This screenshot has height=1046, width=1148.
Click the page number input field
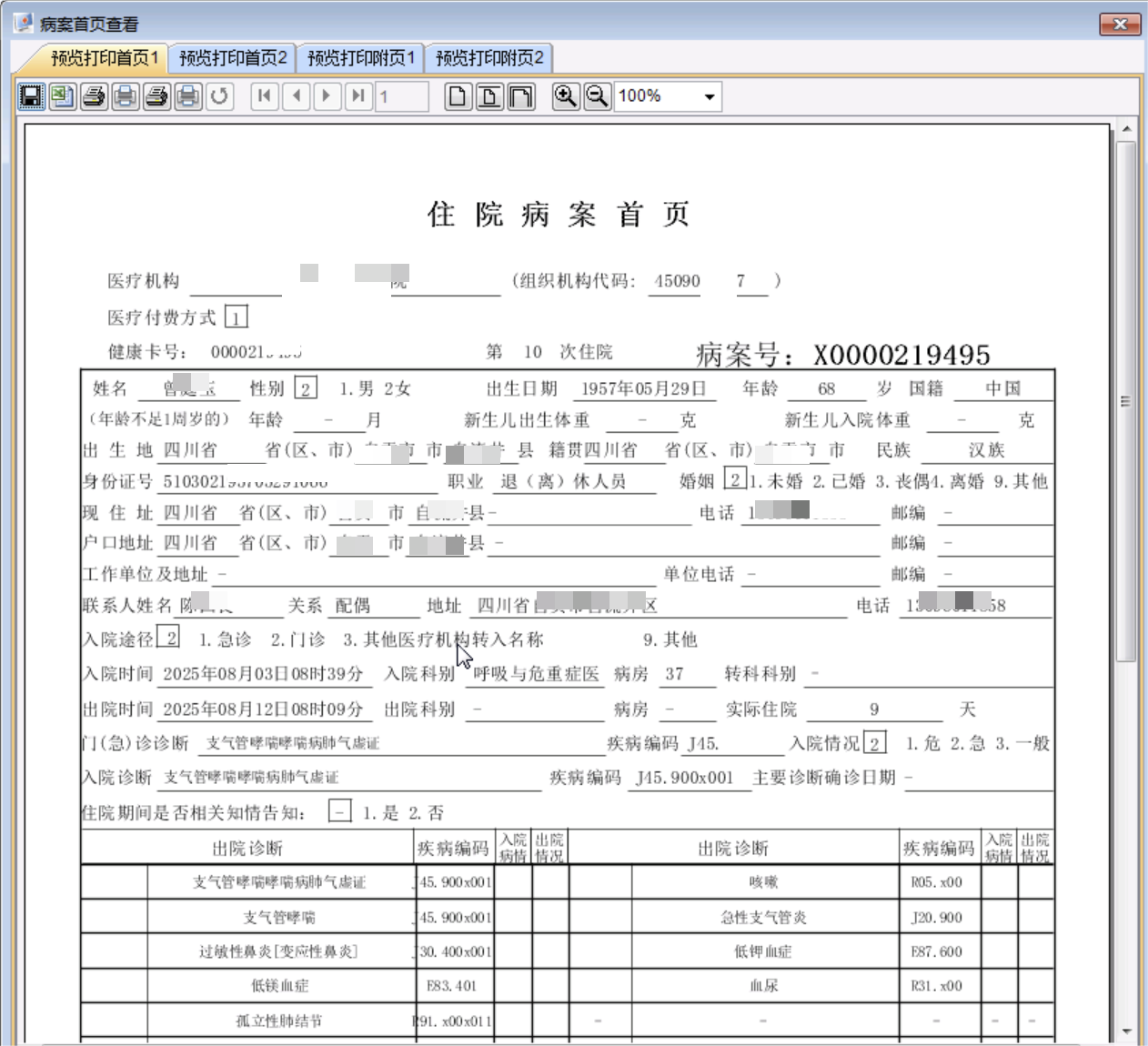[x=401, y=96]
